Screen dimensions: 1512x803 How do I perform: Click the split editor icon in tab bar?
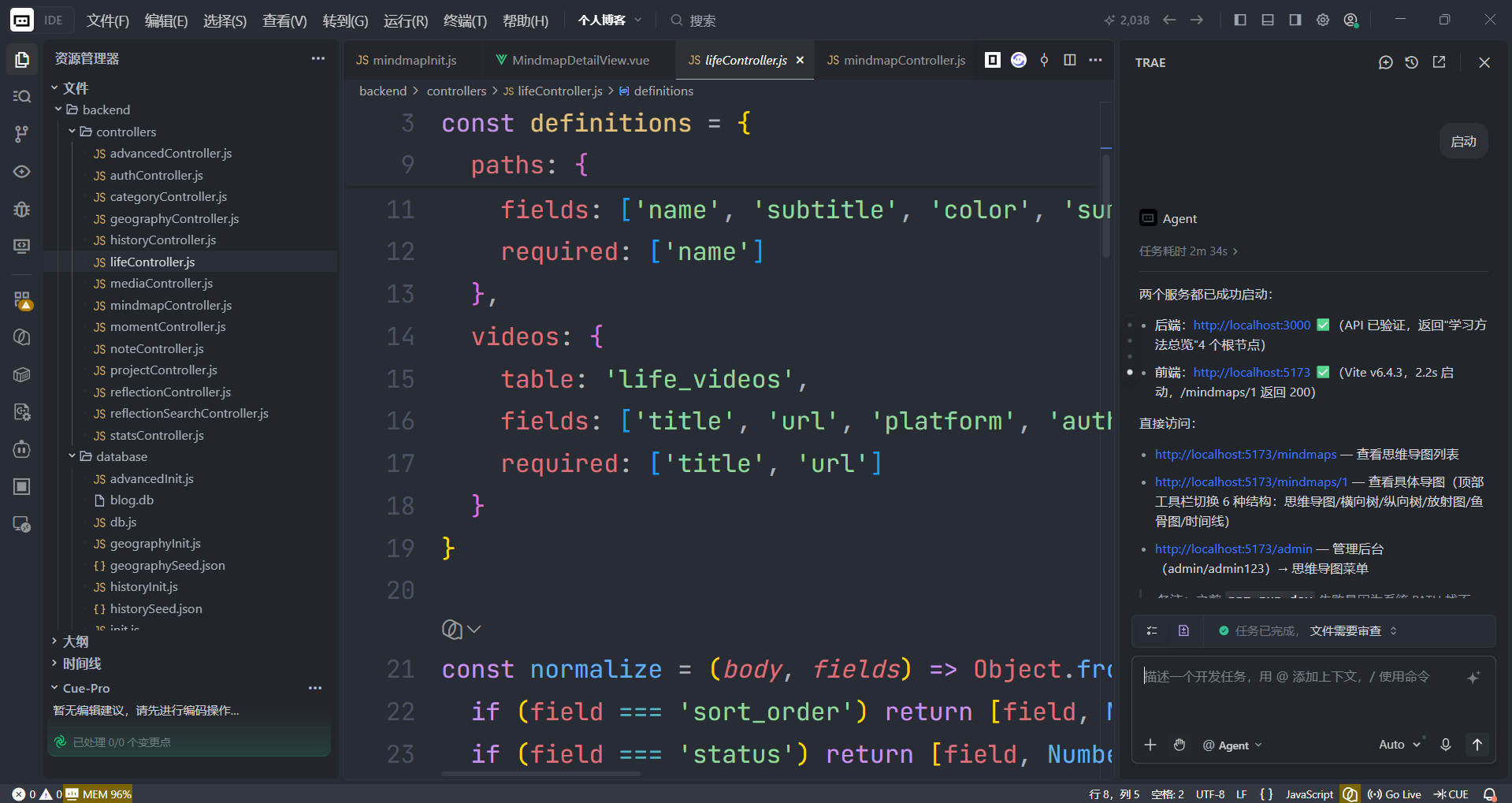click(x=1070, y=60)
